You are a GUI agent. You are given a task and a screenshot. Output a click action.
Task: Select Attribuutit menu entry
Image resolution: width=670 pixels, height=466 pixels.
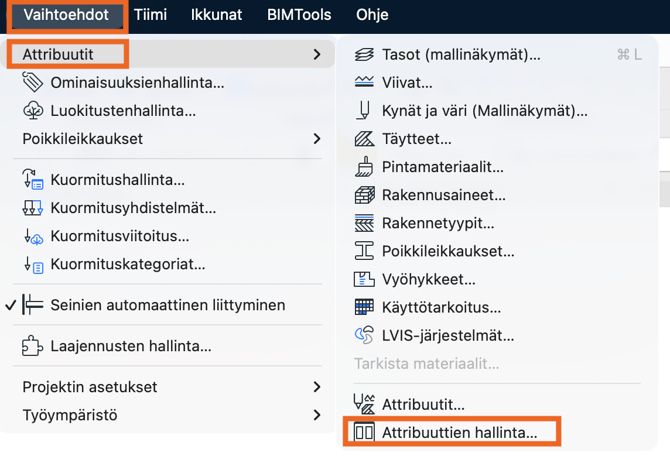click(x=168, y=54)
